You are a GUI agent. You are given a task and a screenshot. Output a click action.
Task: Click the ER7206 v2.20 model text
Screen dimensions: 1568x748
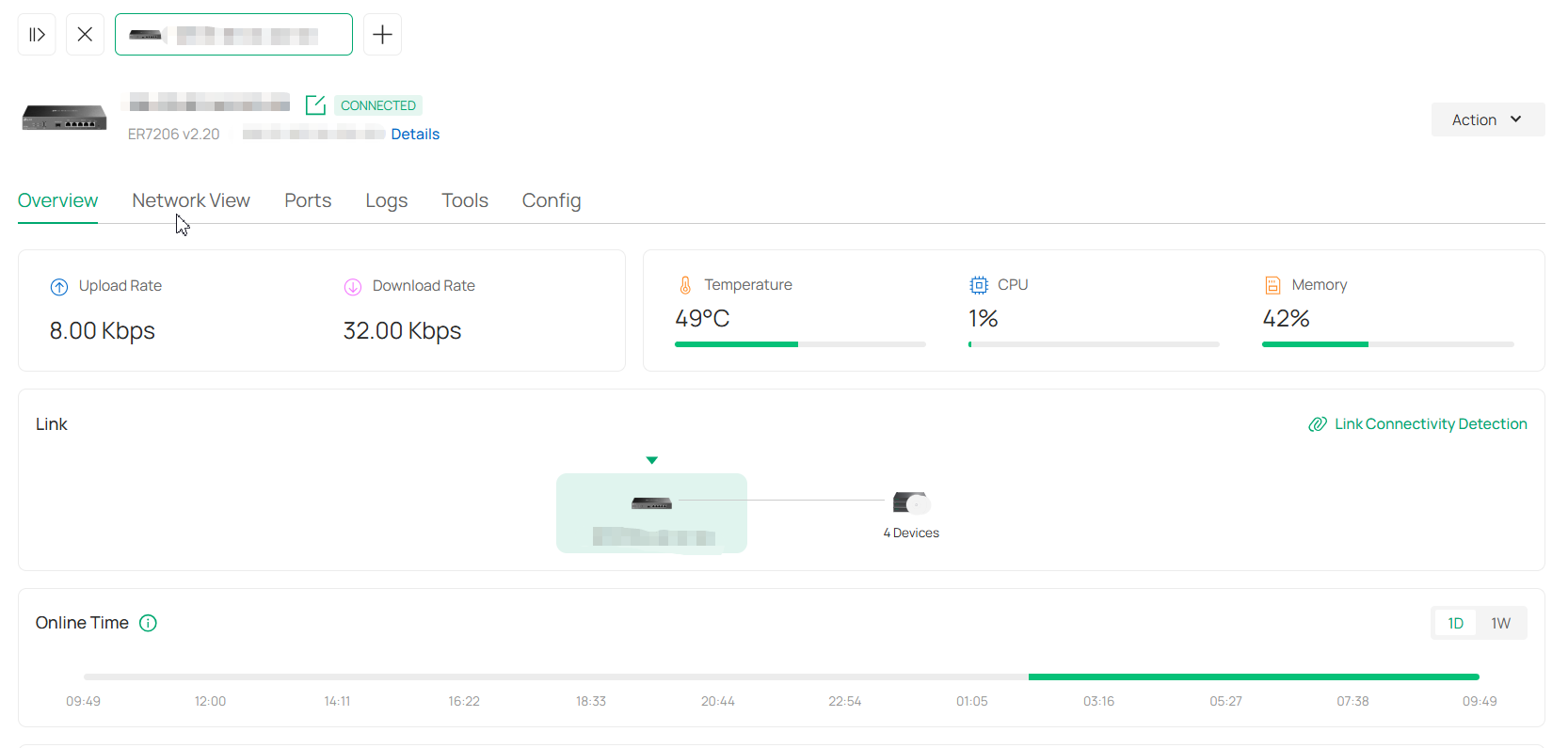click(174, 135)
